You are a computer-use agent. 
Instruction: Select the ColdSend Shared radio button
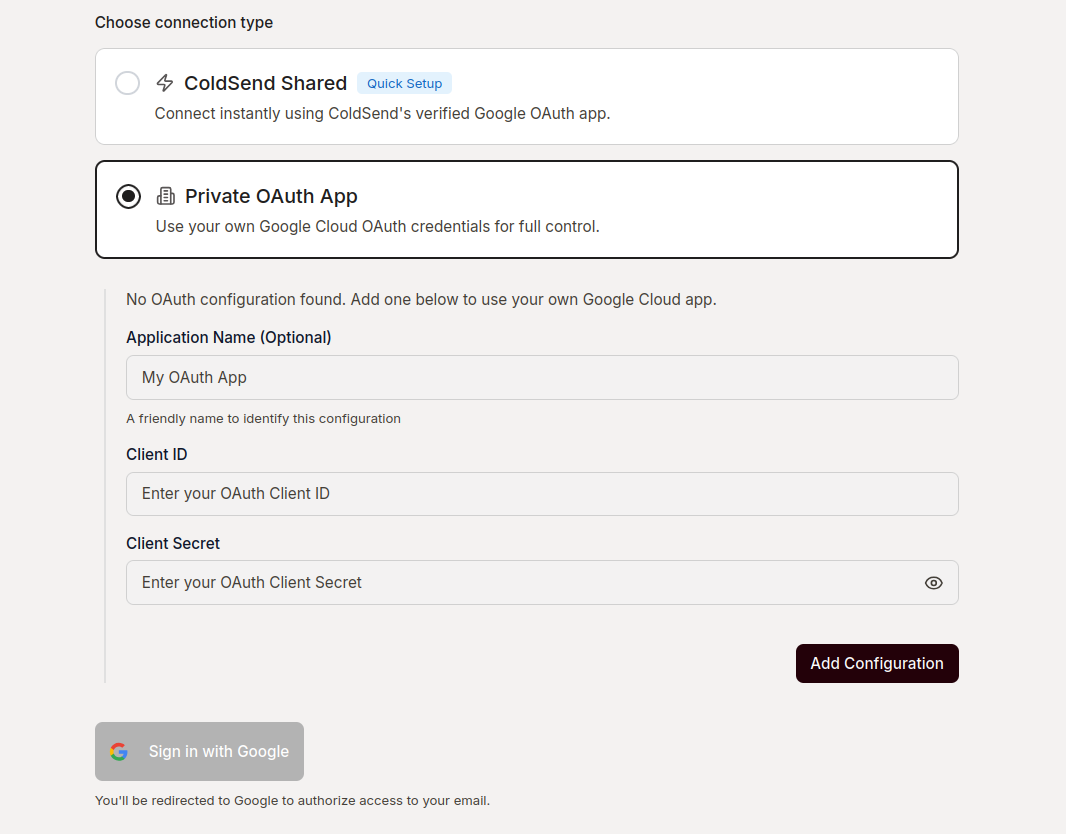pos(127,83)
